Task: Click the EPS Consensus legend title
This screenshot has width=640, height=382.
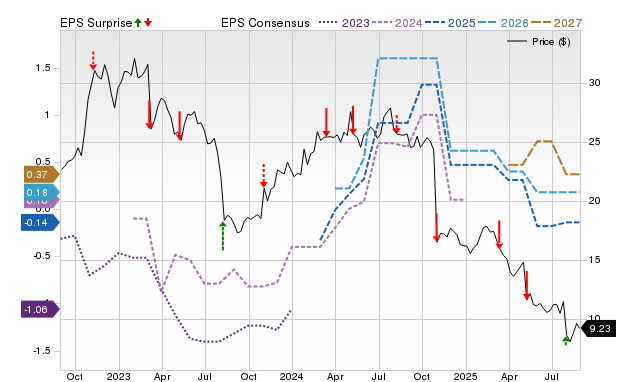Action: pos(265,23)
